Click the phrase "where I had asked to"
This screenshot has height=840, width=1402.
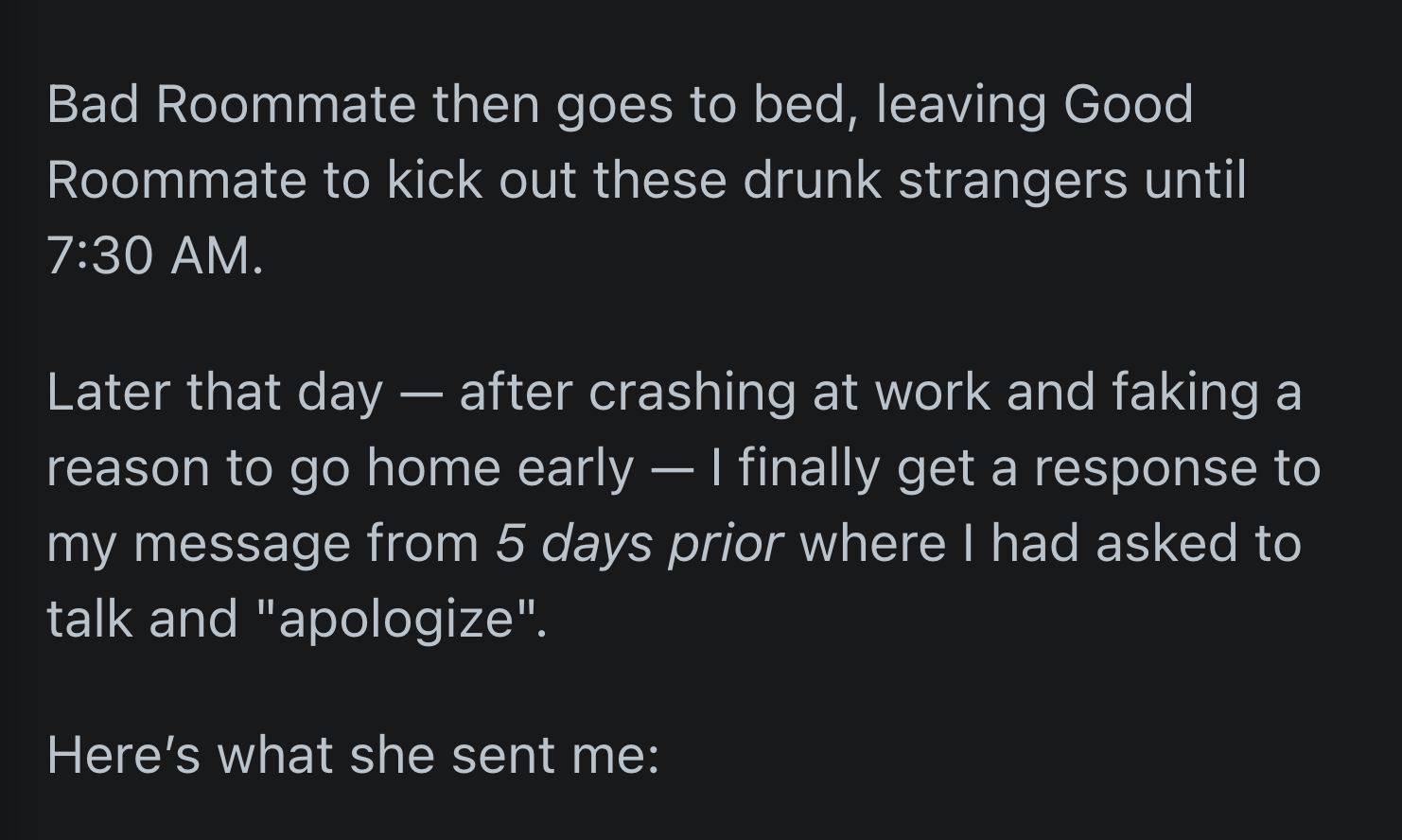[x=1051, y=545]
